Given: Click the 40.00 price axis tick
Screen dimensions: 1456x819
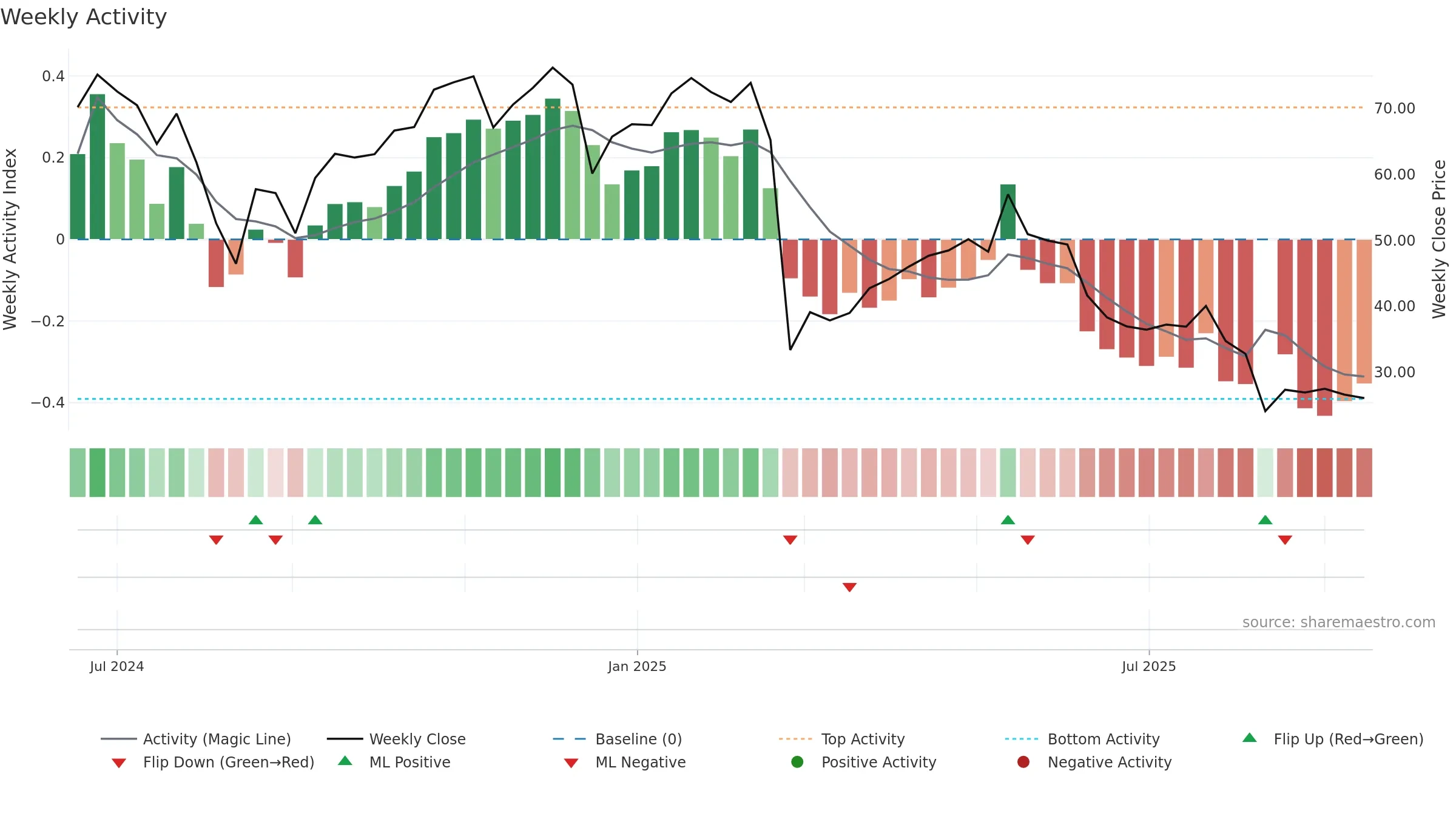Looking at the screenshot, I should [1394, 306].
